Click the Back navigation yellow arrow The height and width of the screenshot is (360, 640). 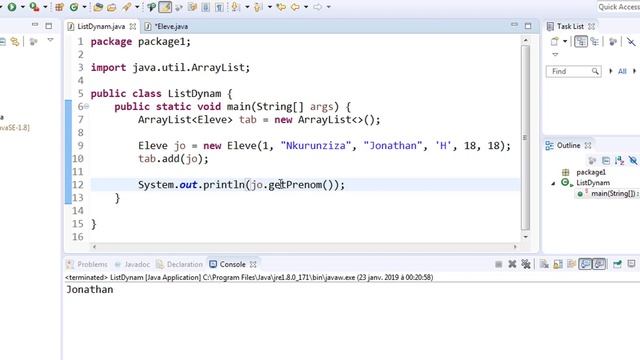click(295, 7)
